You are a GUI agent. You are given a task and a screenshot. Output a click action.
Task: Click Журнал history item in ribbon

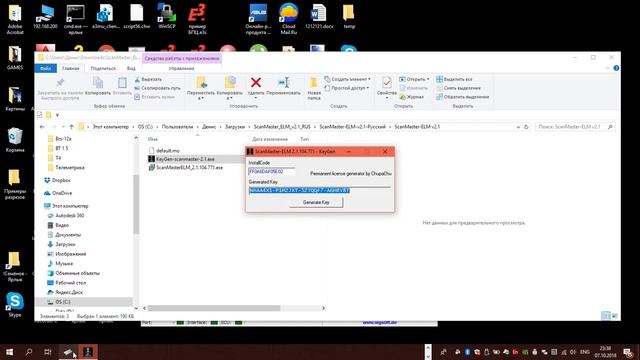412,97
